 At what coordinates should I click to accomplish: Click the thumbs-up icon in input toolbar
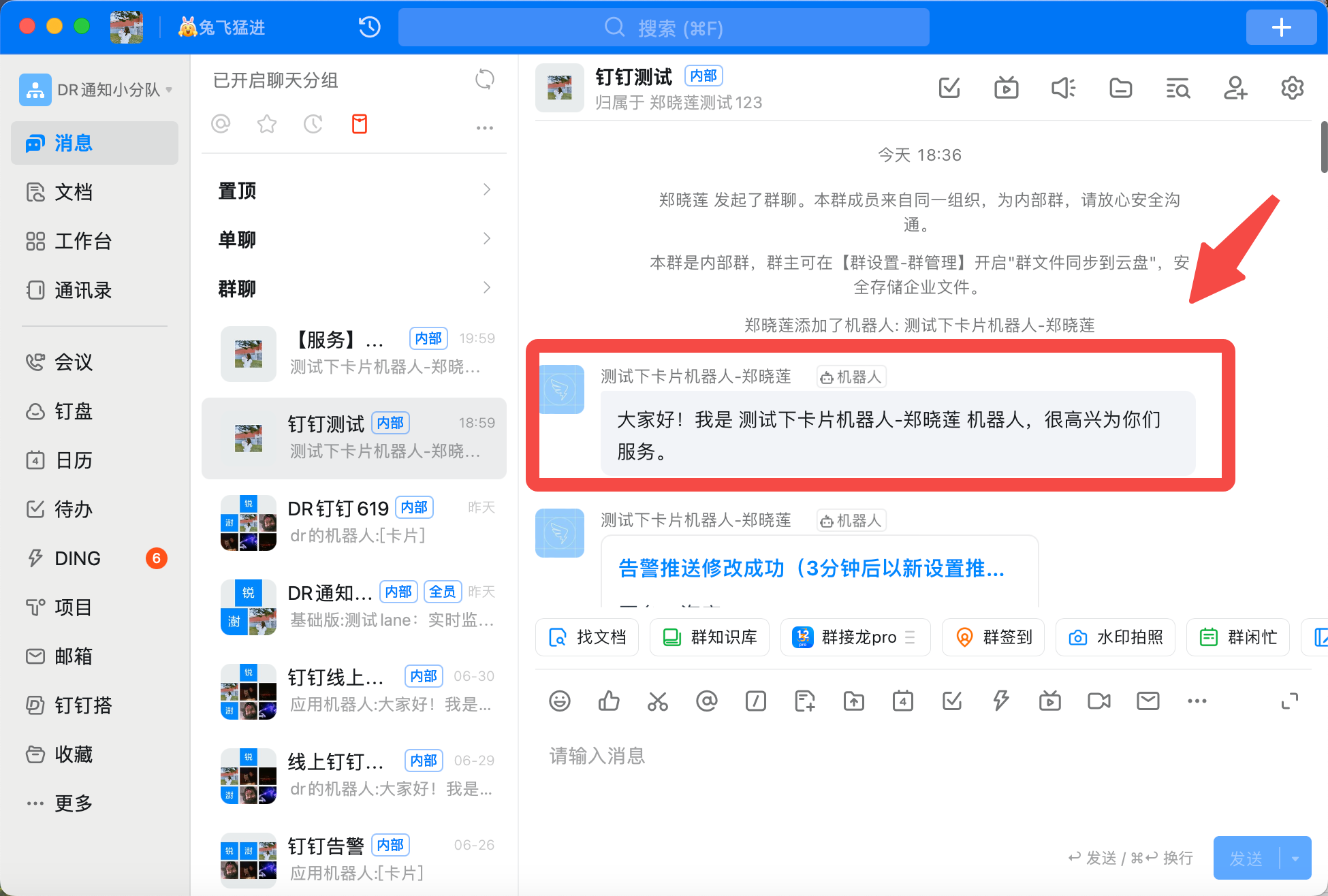(x=609, y=701)
